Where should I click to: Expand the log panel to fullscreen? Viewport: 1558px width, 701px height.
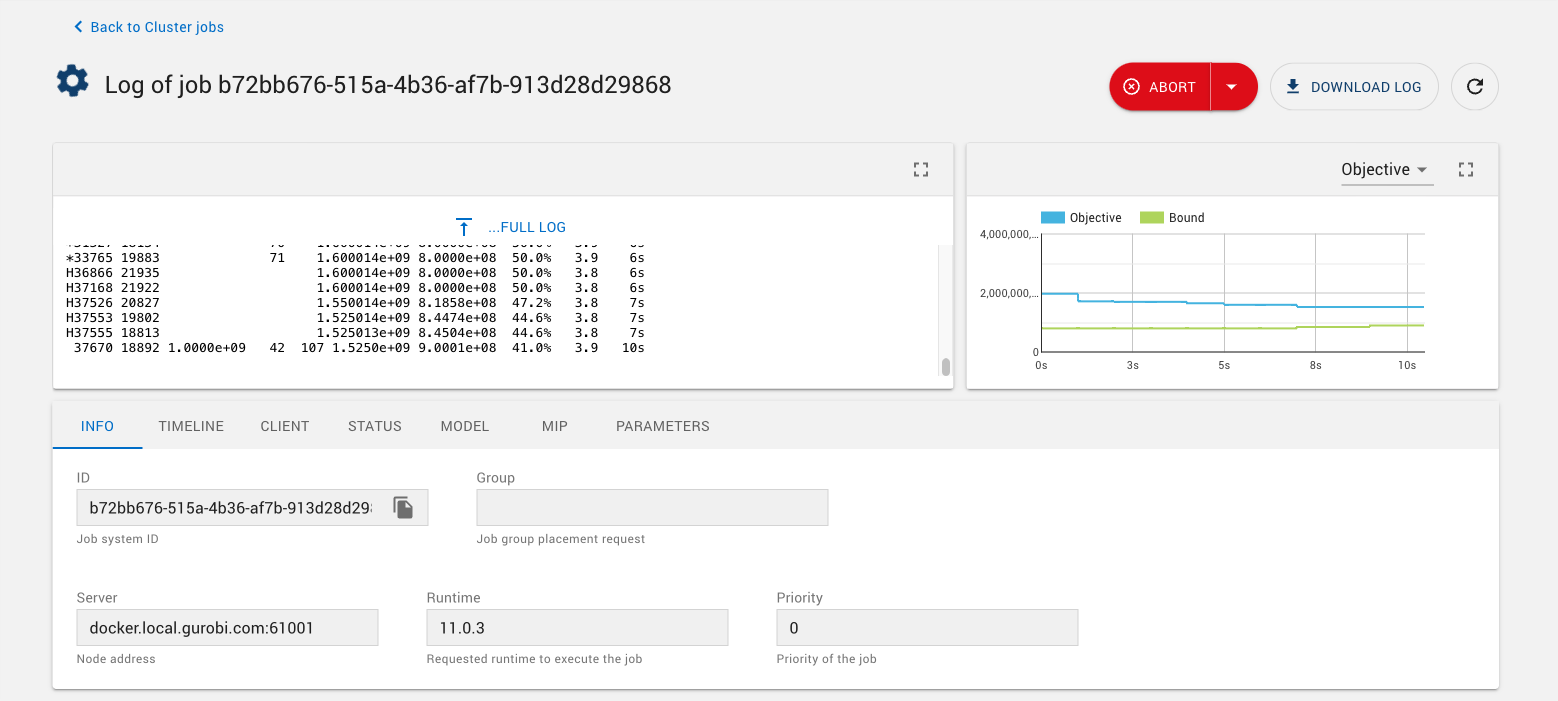pyautogui.click(x=921, y=170)
